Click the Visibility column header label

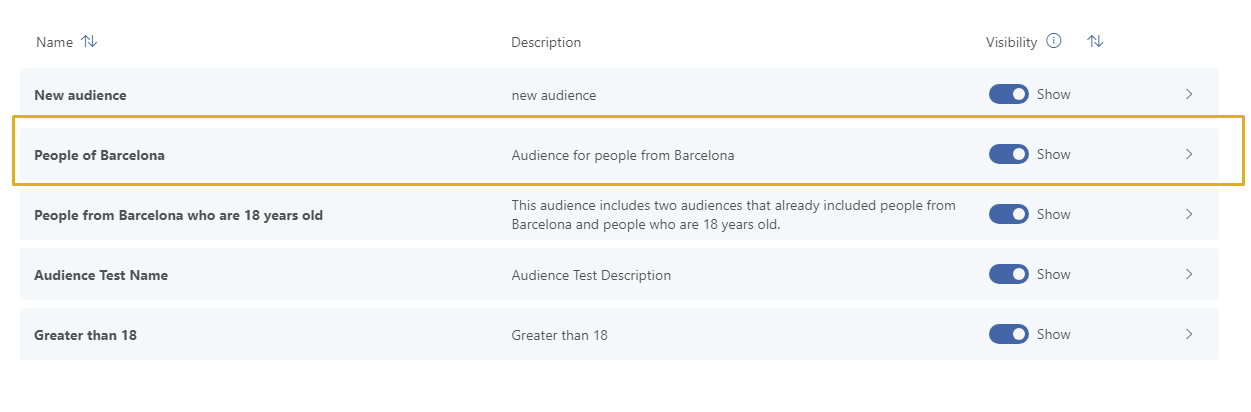coord(1011,42)
